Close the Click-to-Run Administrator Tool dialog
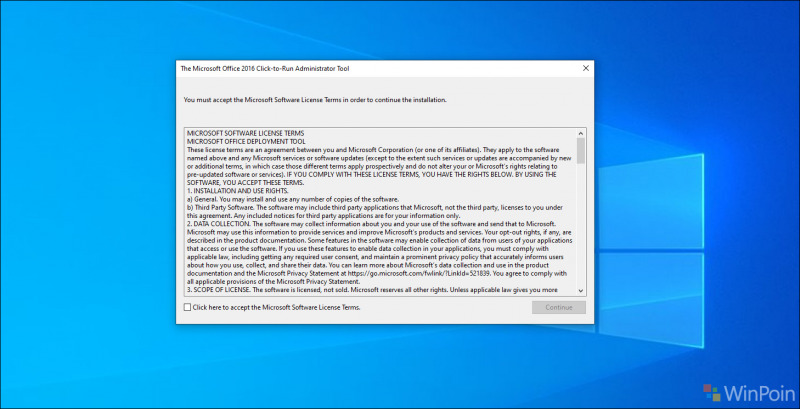 pos(586,68)
